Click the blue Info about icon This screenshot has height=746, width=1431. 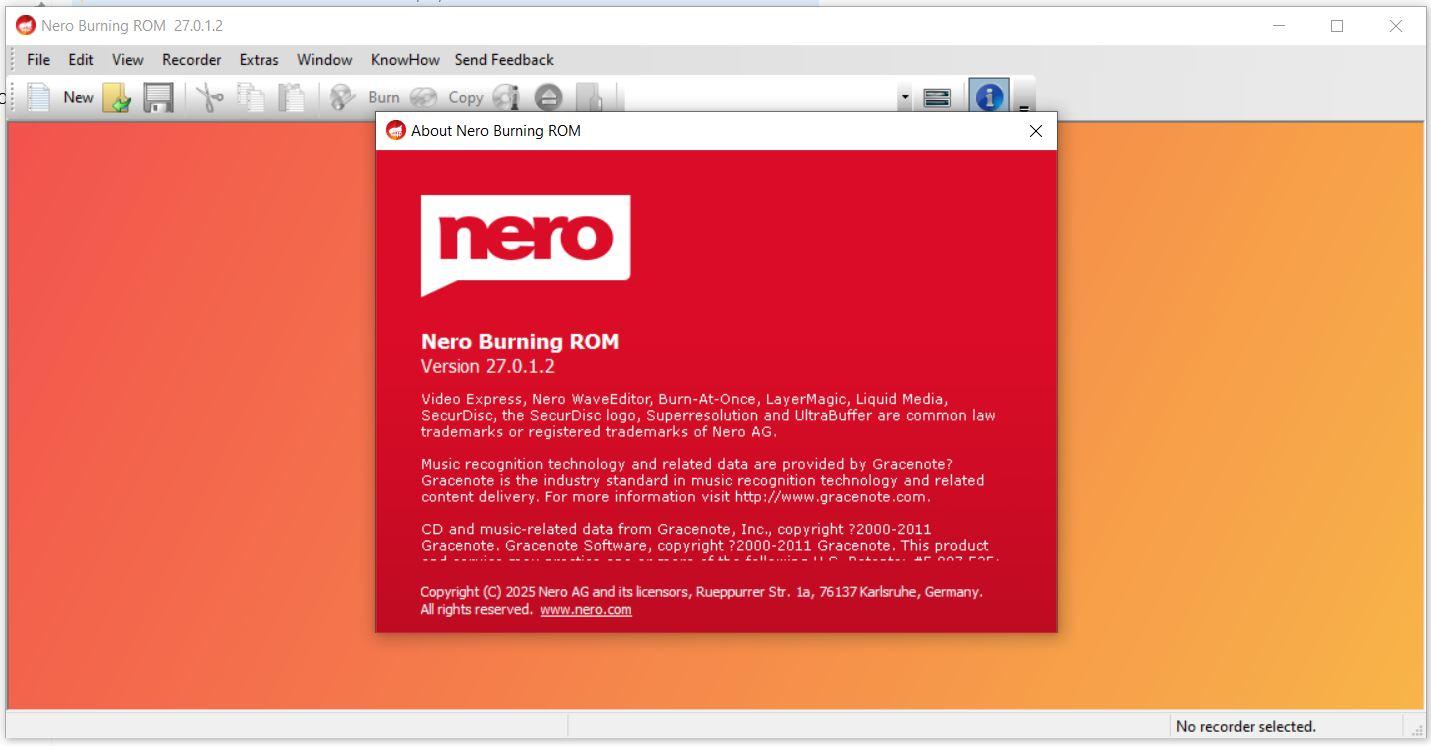(988, 97)
